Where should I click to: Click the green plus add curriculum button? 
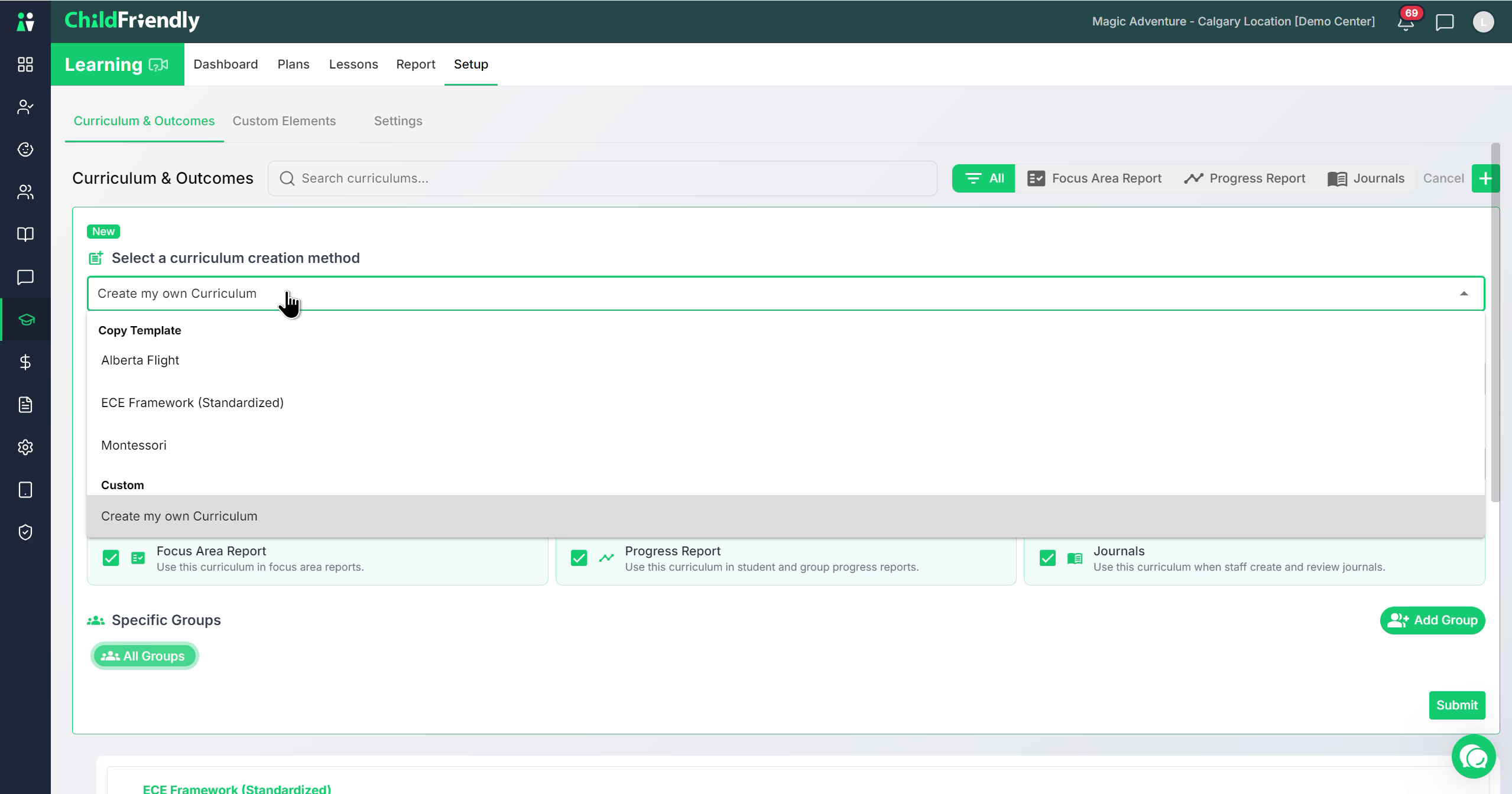pyautogui.click(x=1485, y=178)
